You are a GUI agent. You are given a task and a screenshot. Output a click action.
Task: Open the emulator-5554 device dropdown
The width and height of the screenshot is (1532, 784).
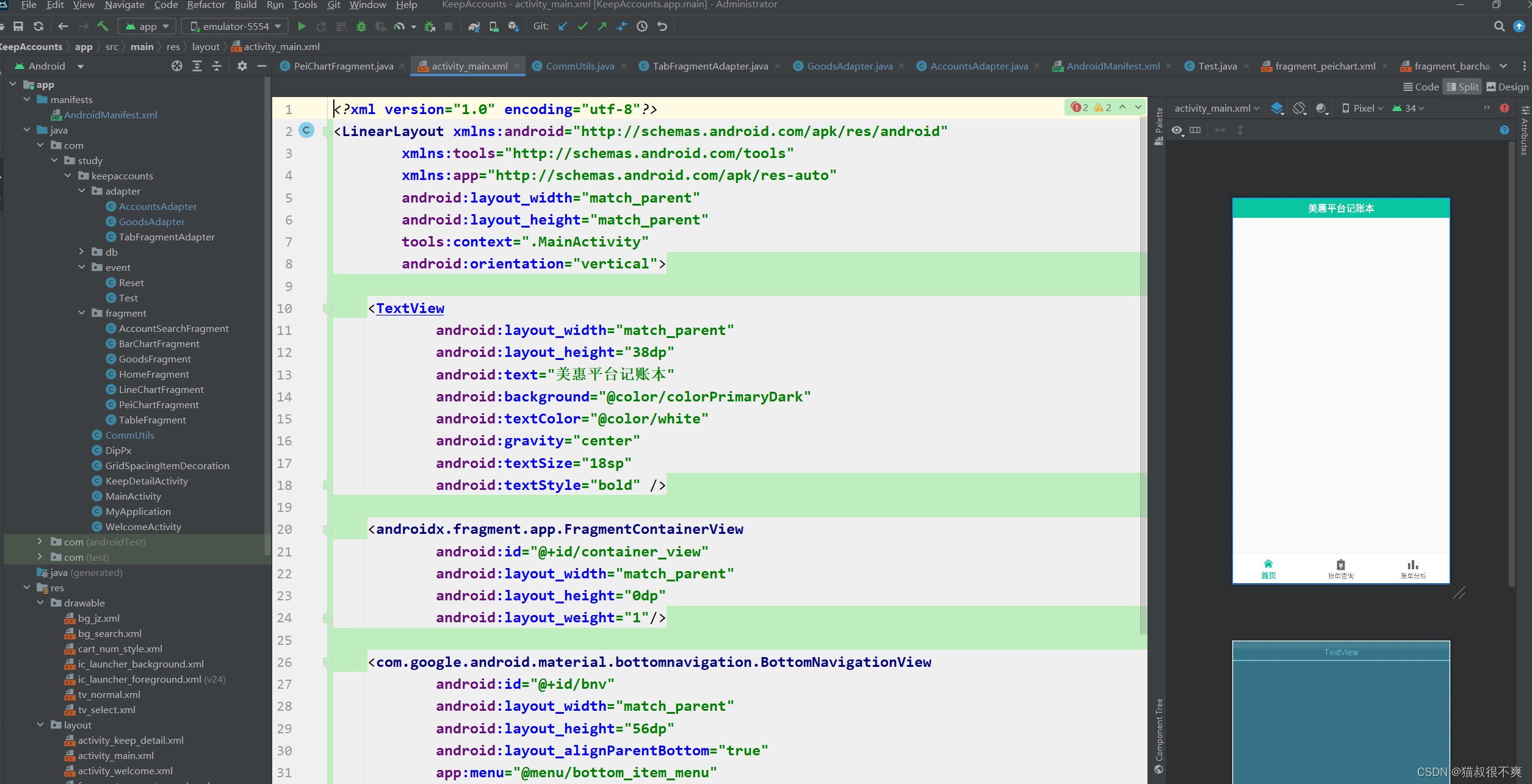pos(235,26)
